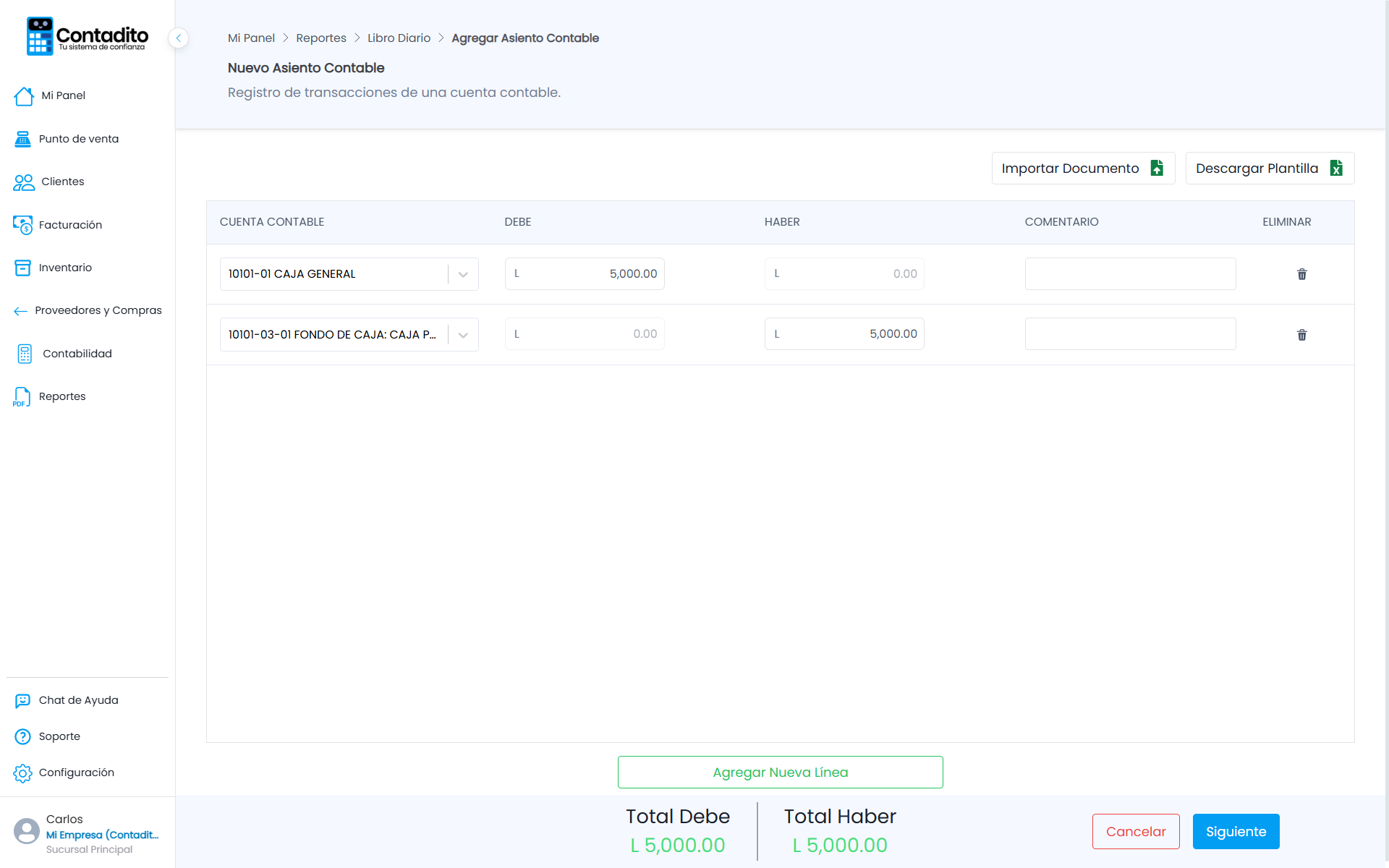This screenshot has width=1389, height=868.
Task: Edit Debe amount 0.00 in second row
Action: 585,334
